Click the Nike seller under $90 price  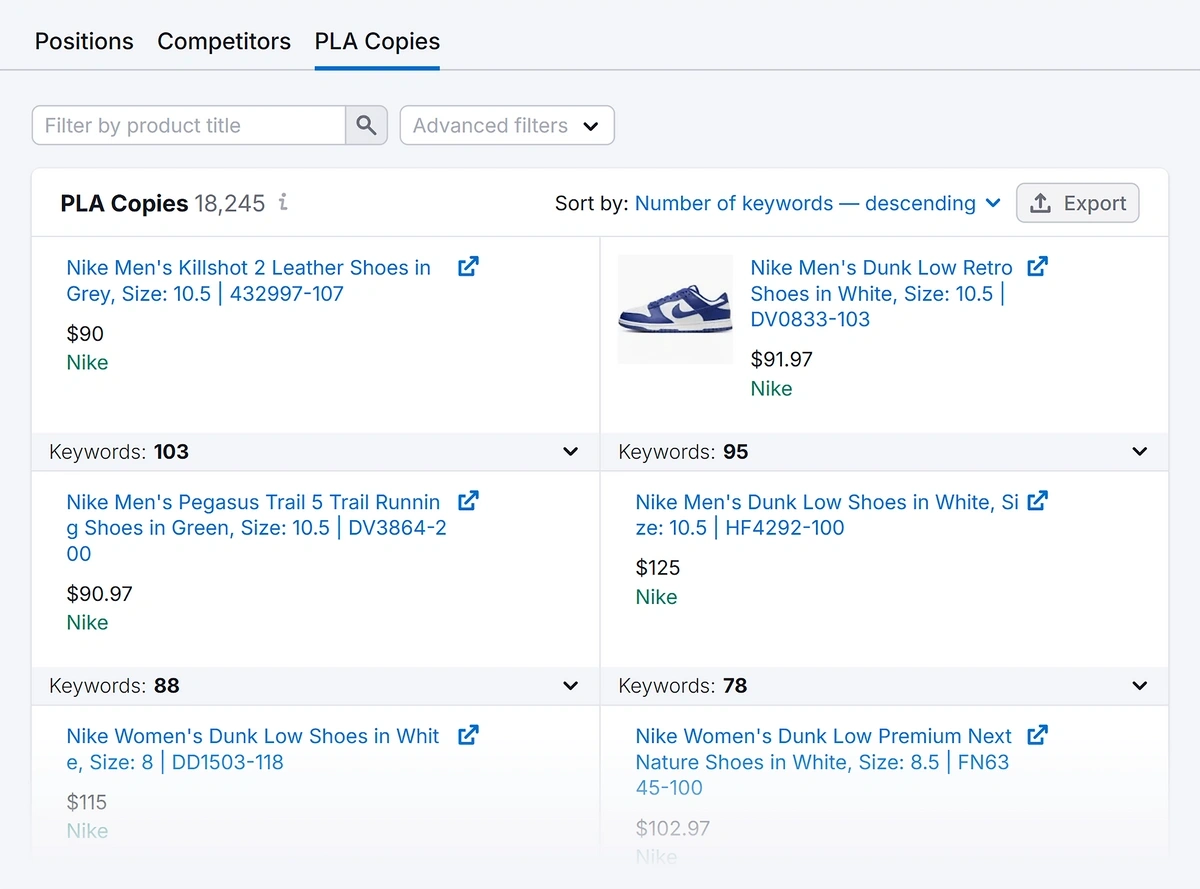coord(87,363)
